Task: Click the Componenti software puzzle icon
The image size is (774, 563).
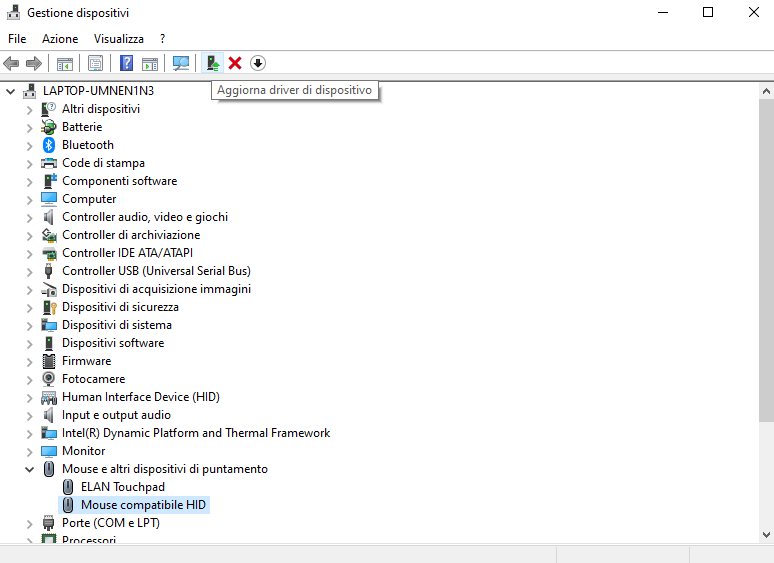Action: (49, 181)
